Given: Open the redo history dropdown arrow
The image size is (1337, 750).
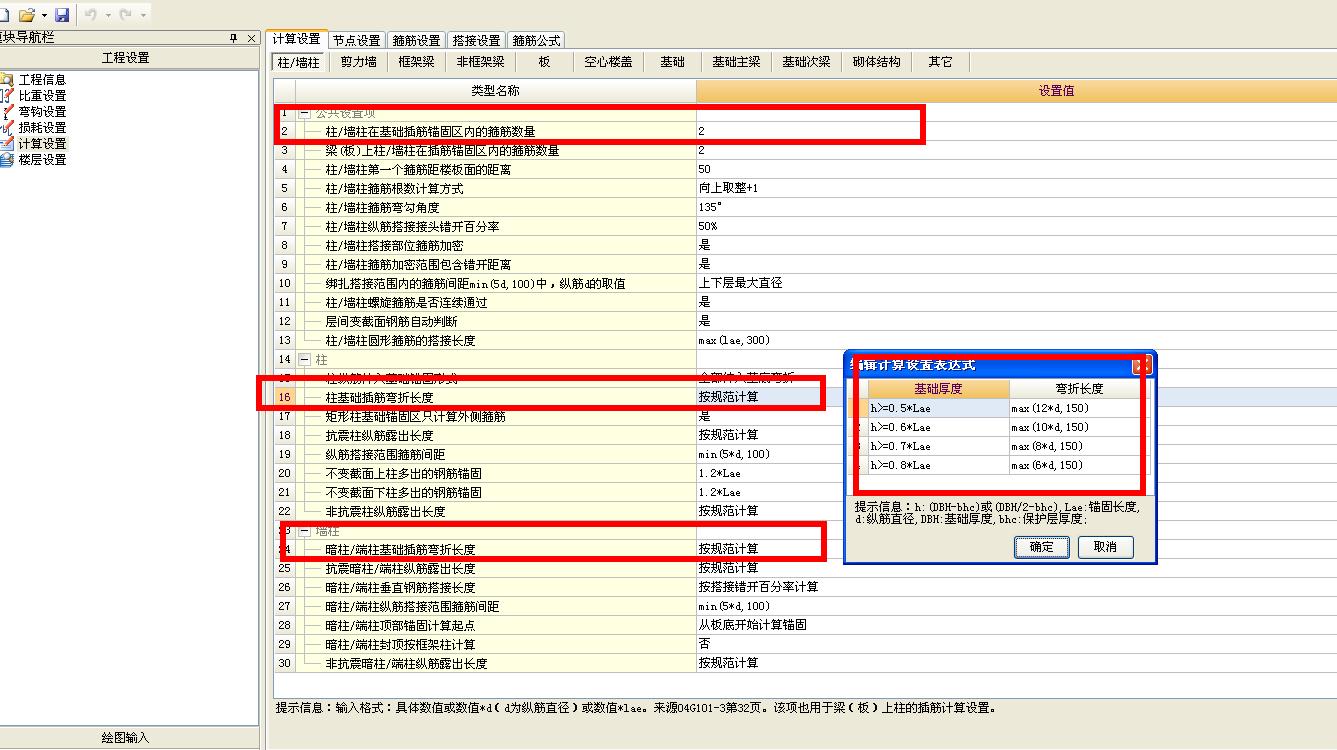Looking at the screenshot, I should pyautogui.click(x=143, y=16).
